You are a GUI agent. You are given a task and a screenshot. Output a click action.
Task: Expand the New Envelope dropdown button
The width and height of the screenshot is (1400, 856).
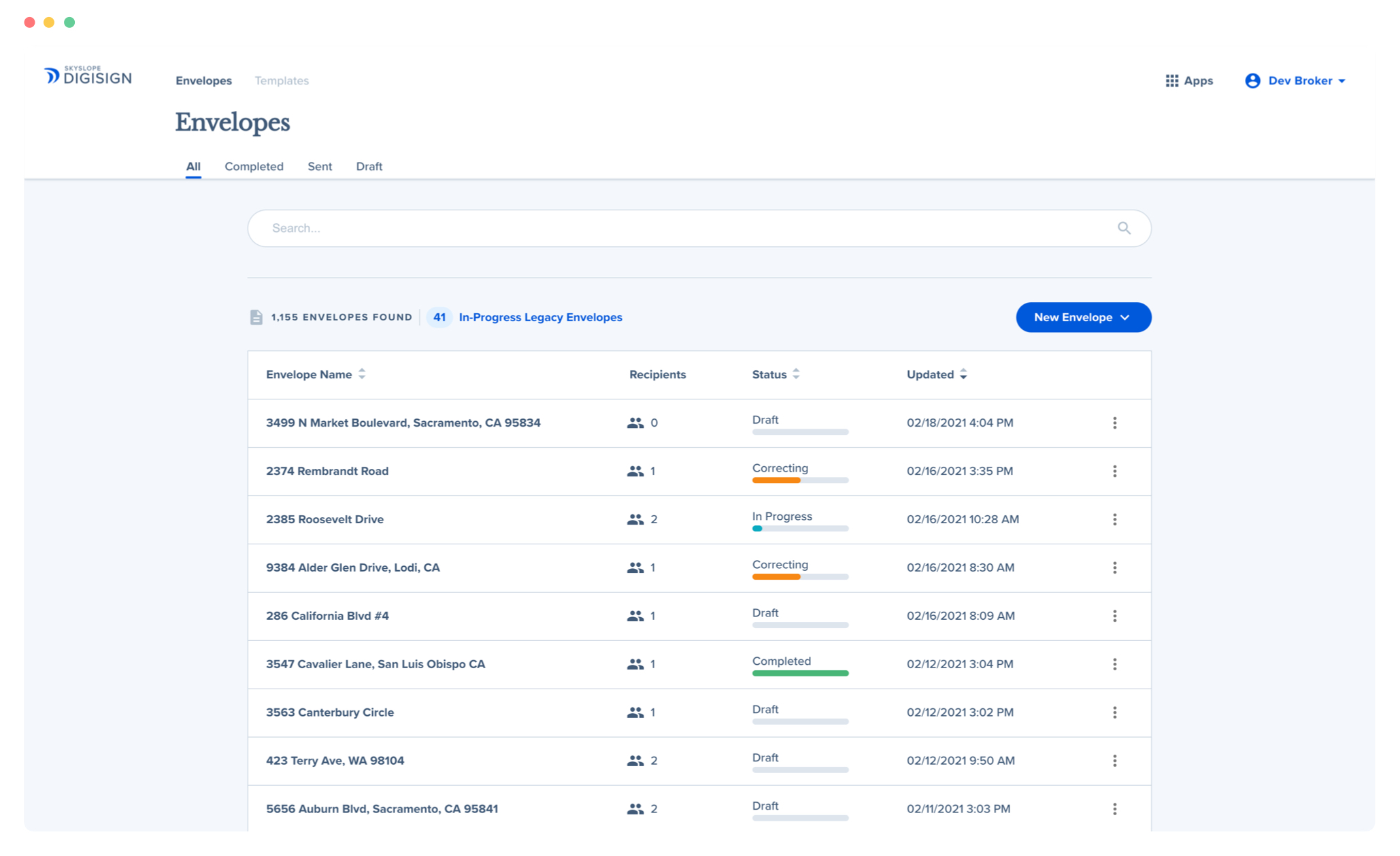tap(1083, 318)
